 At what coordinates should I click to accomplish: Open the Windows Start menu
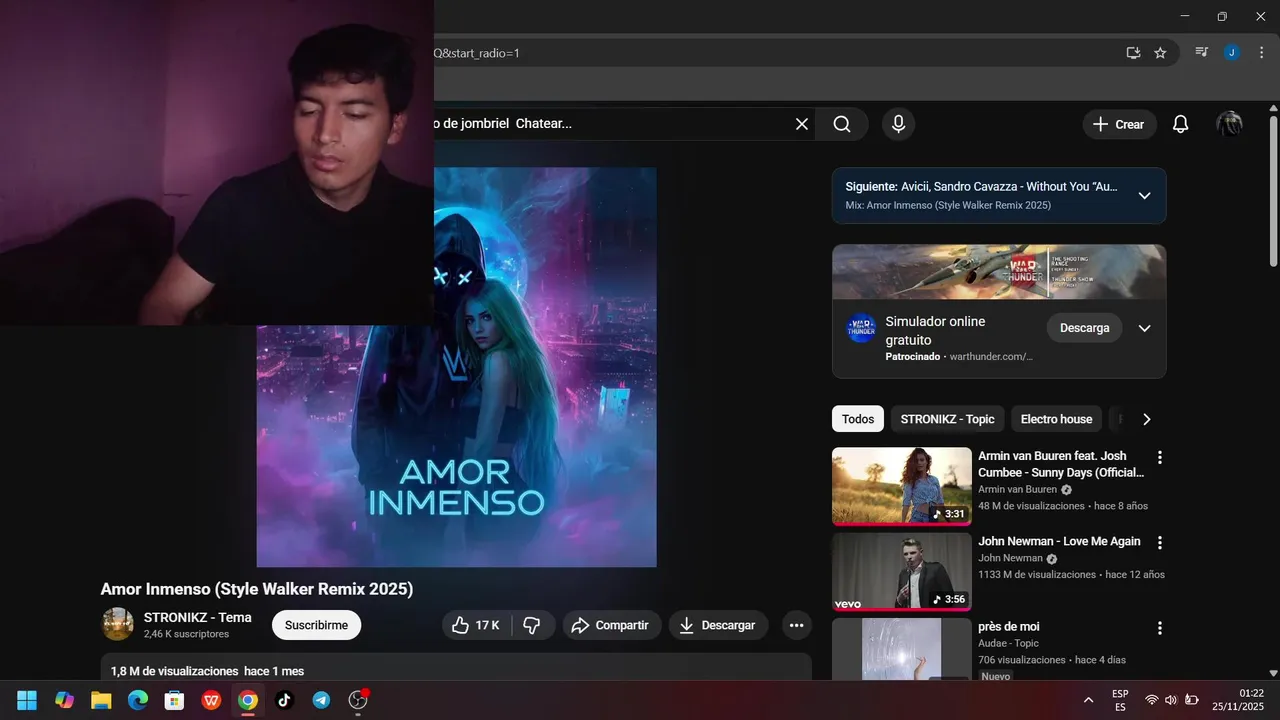(27, 700)
